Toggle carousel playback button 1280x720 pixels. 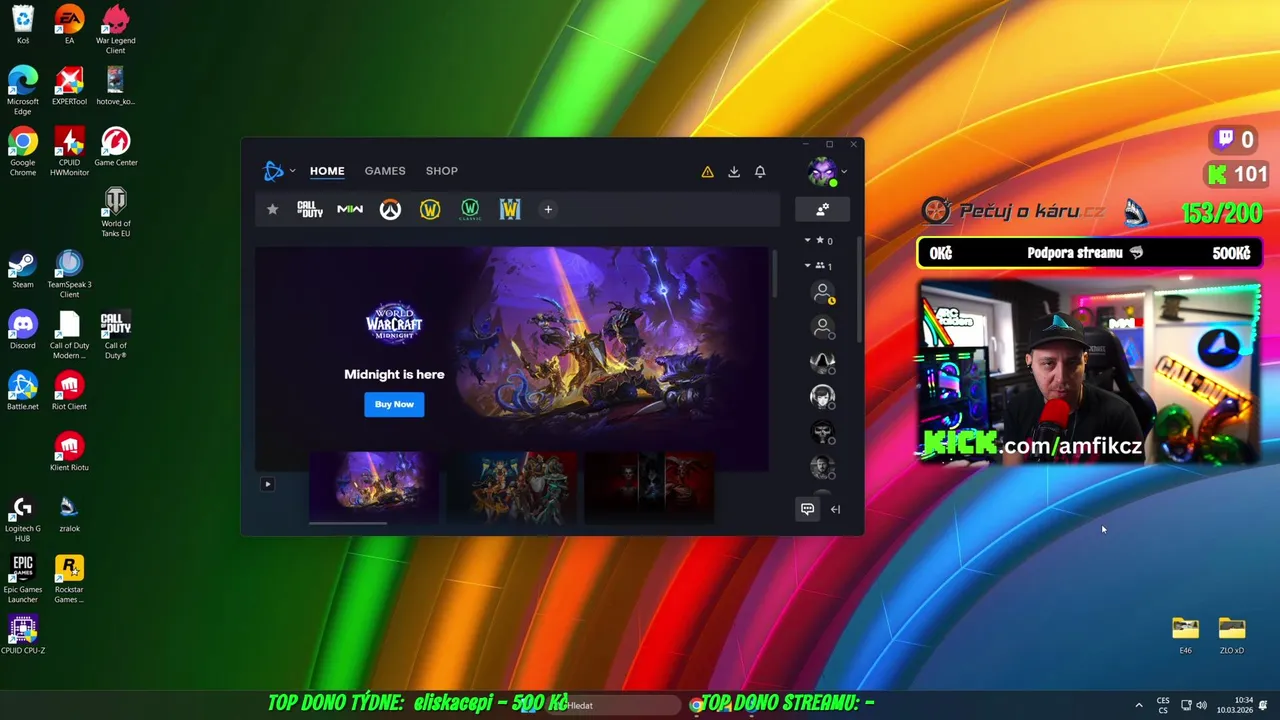click(x=267, y=484)
